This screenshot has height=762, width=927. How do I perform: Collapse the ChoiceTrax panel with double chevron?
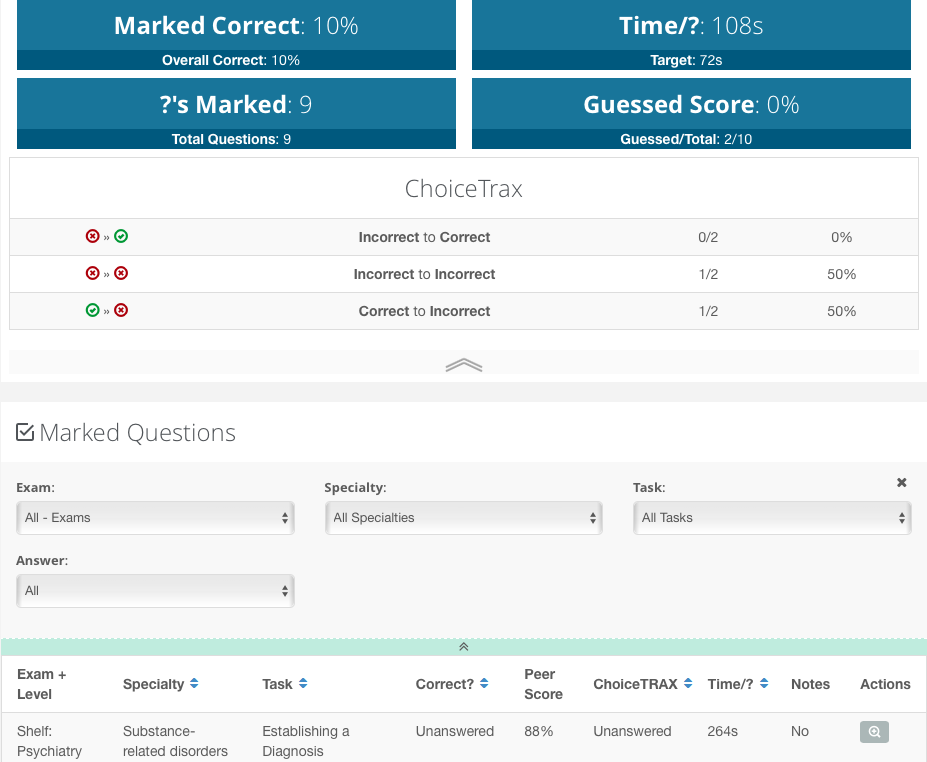463,365
